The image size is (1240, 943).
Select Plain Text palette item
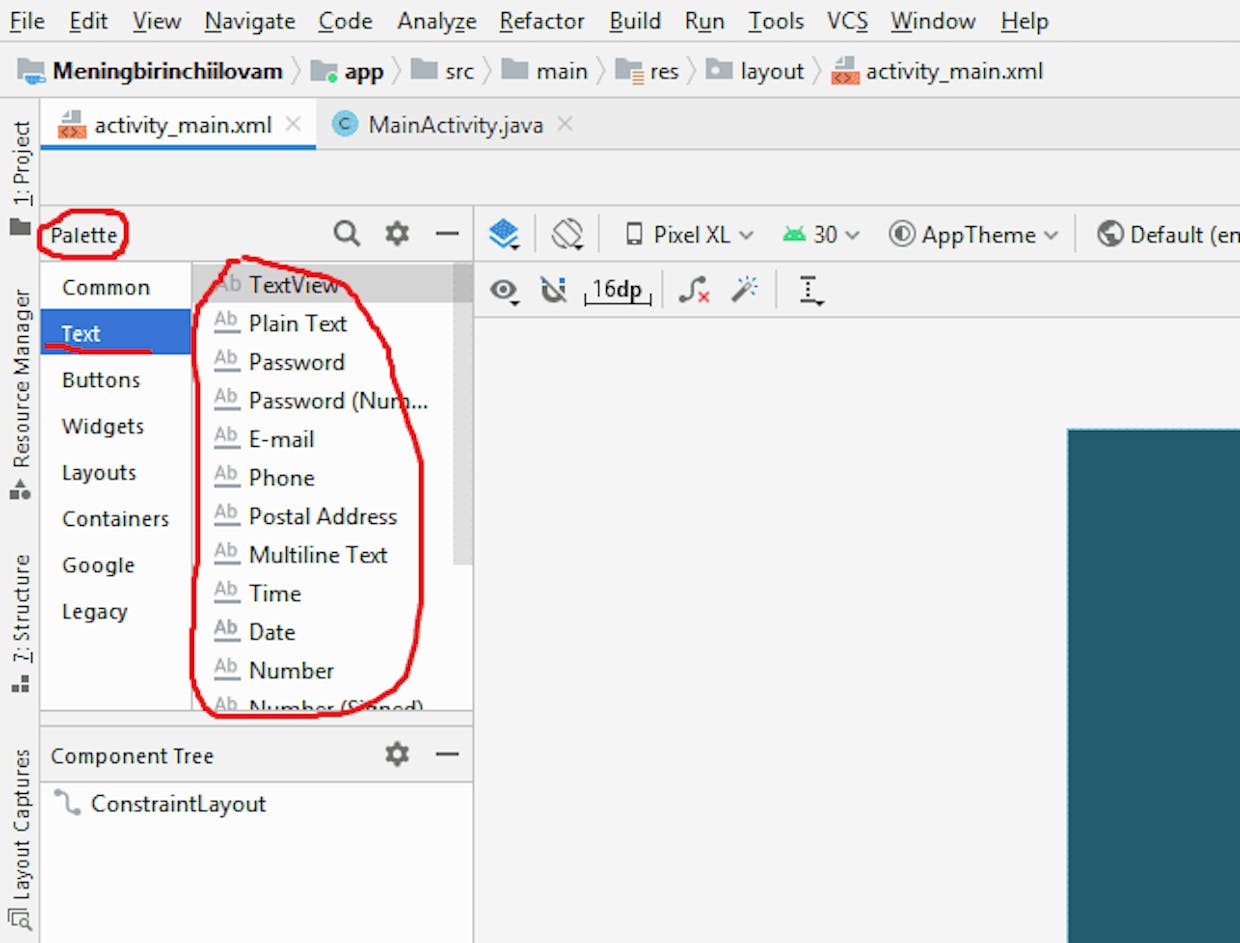[323, 323]
